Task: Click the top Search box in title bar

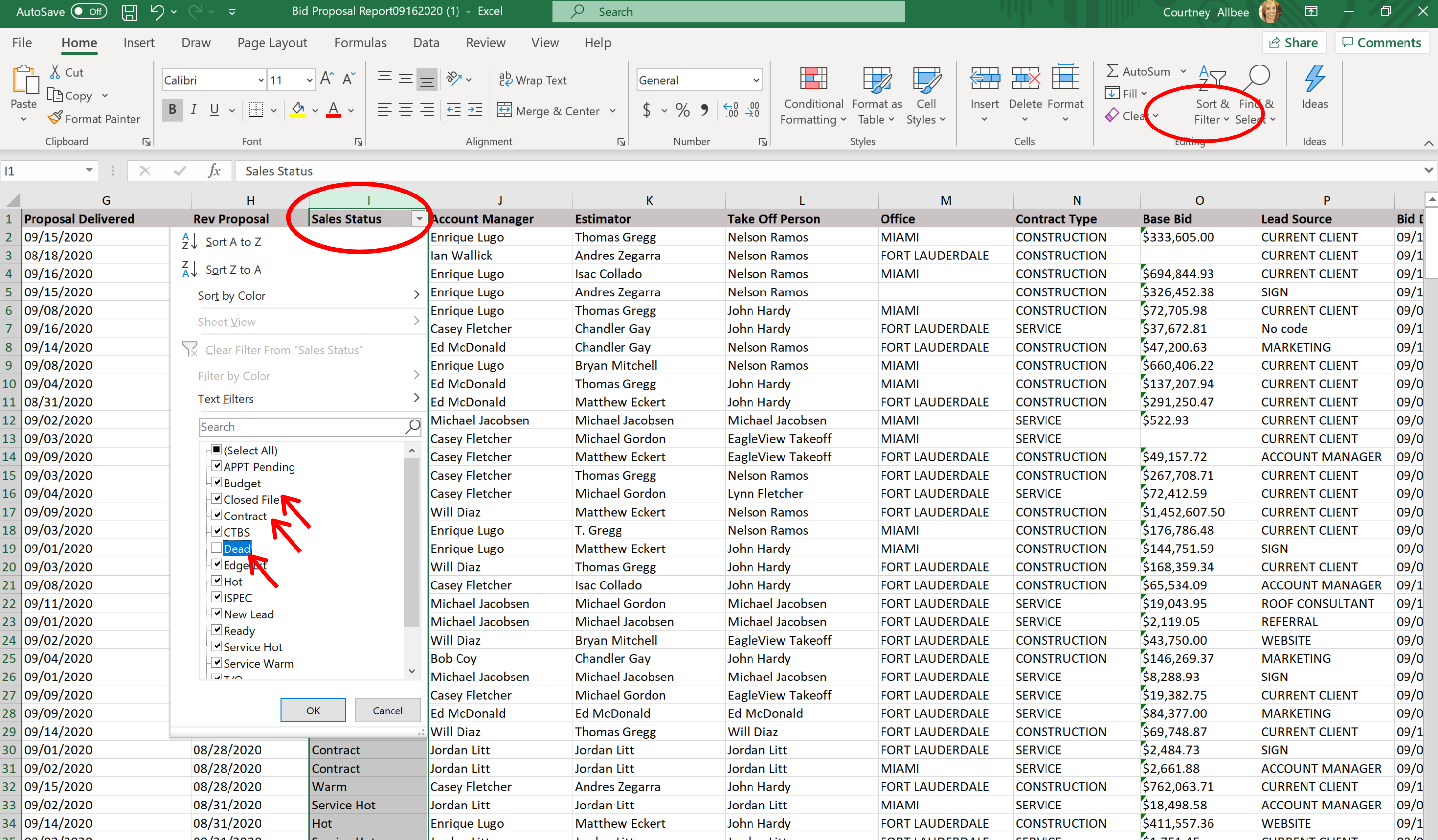Action: (728, 11)
